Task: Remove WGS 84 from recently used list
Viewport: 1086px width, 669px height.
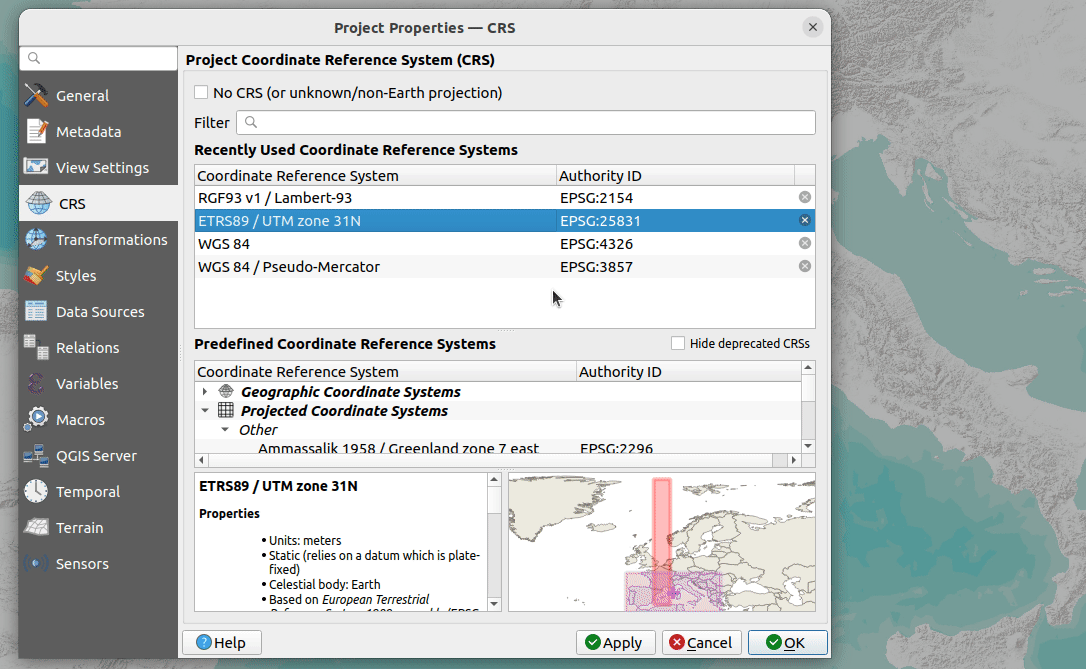Action: [805, 243]
